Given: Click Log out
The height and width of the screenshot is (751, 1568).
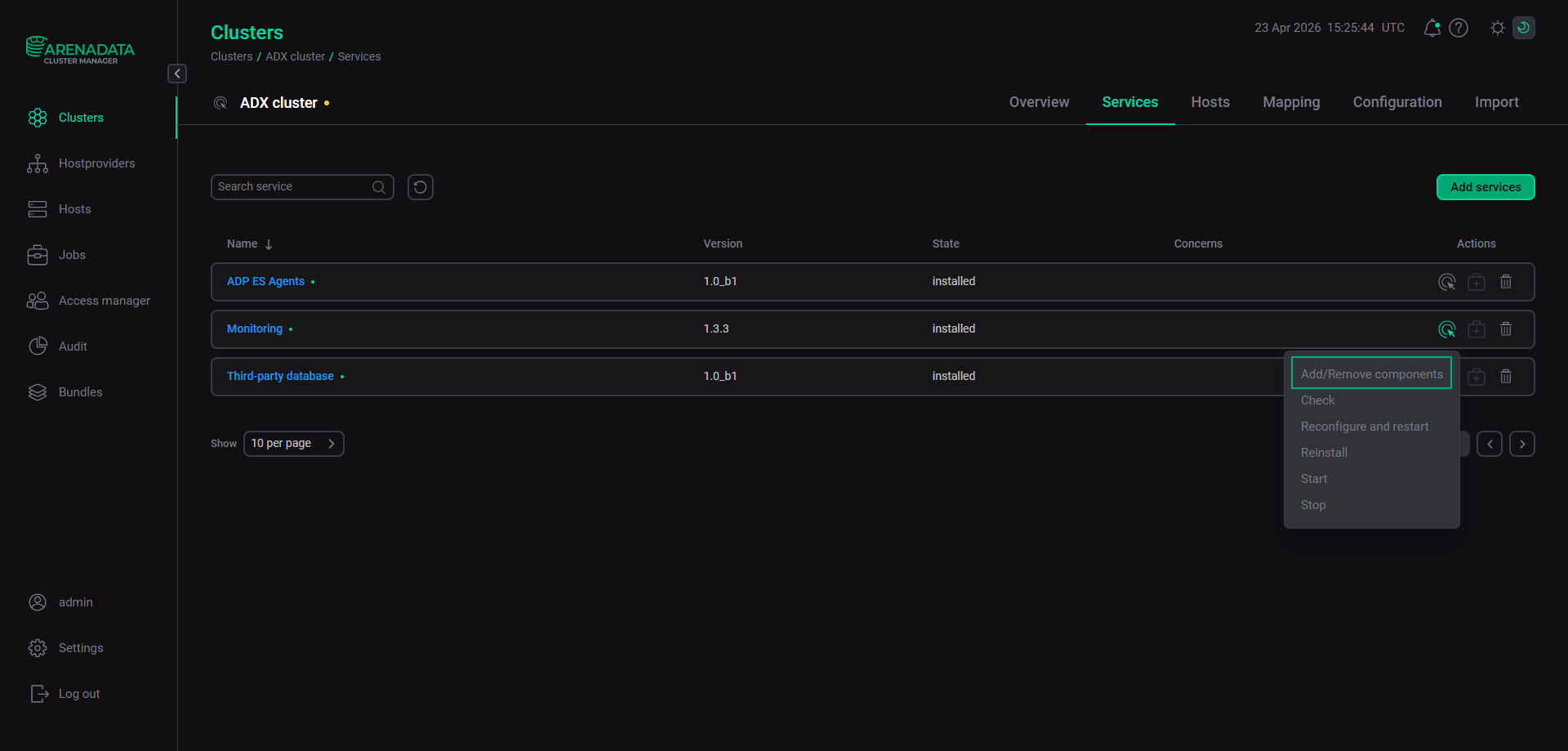Looking at the screenshot, I should 64,694.
